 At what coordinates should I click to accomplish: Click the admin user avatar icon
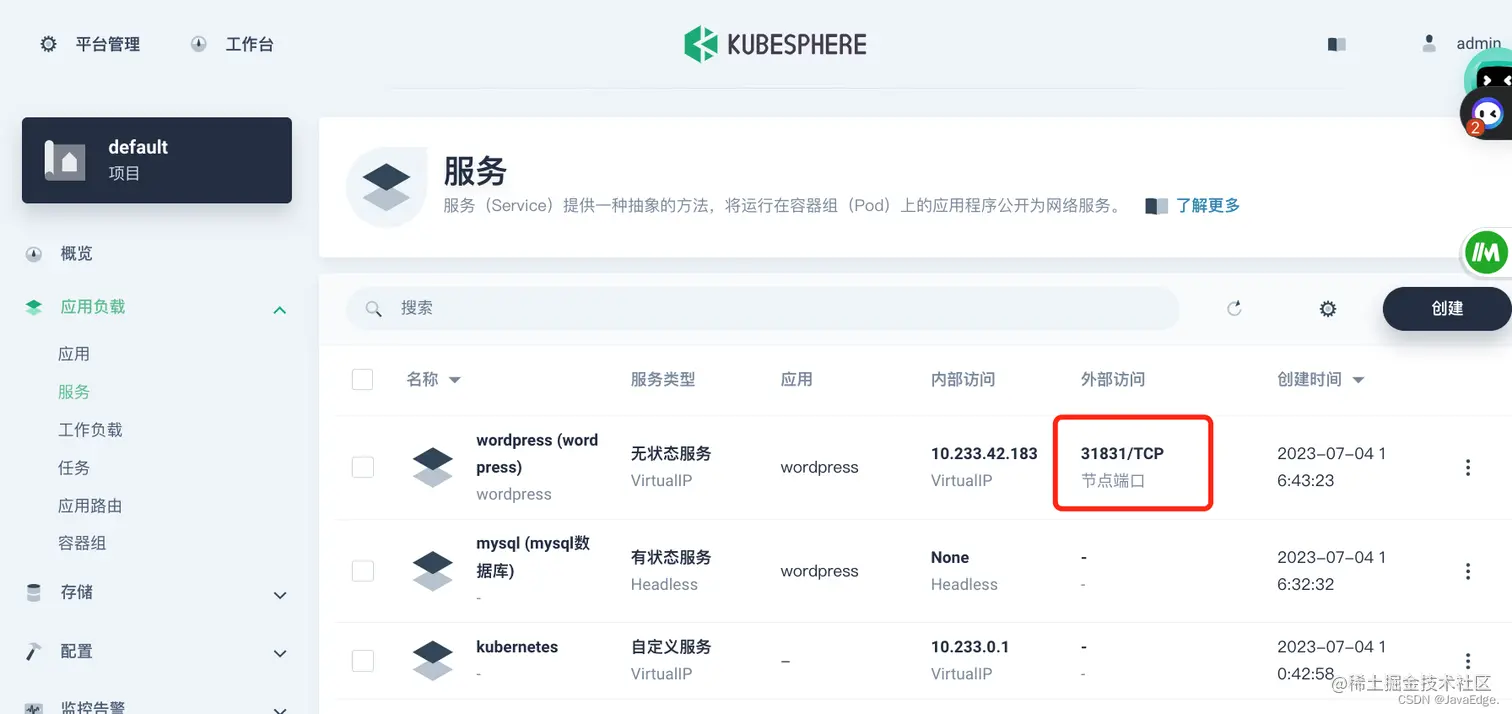point(1429,43)
